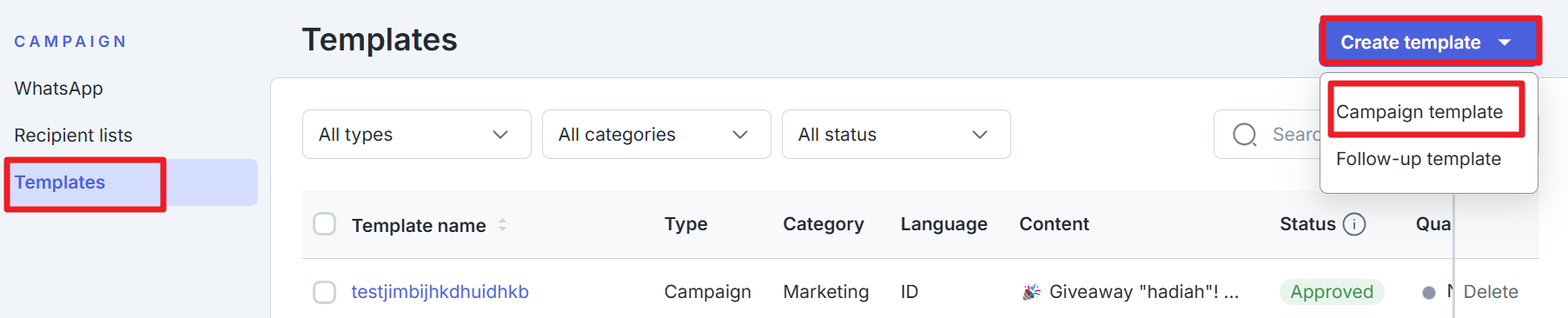
Task: Click the Create template button
Action: pyautogui.click(x=1430, y=42)
